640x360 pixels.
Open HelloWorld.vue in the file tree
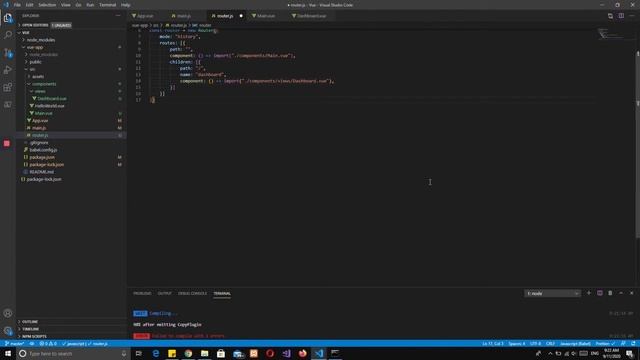[71, 106]
